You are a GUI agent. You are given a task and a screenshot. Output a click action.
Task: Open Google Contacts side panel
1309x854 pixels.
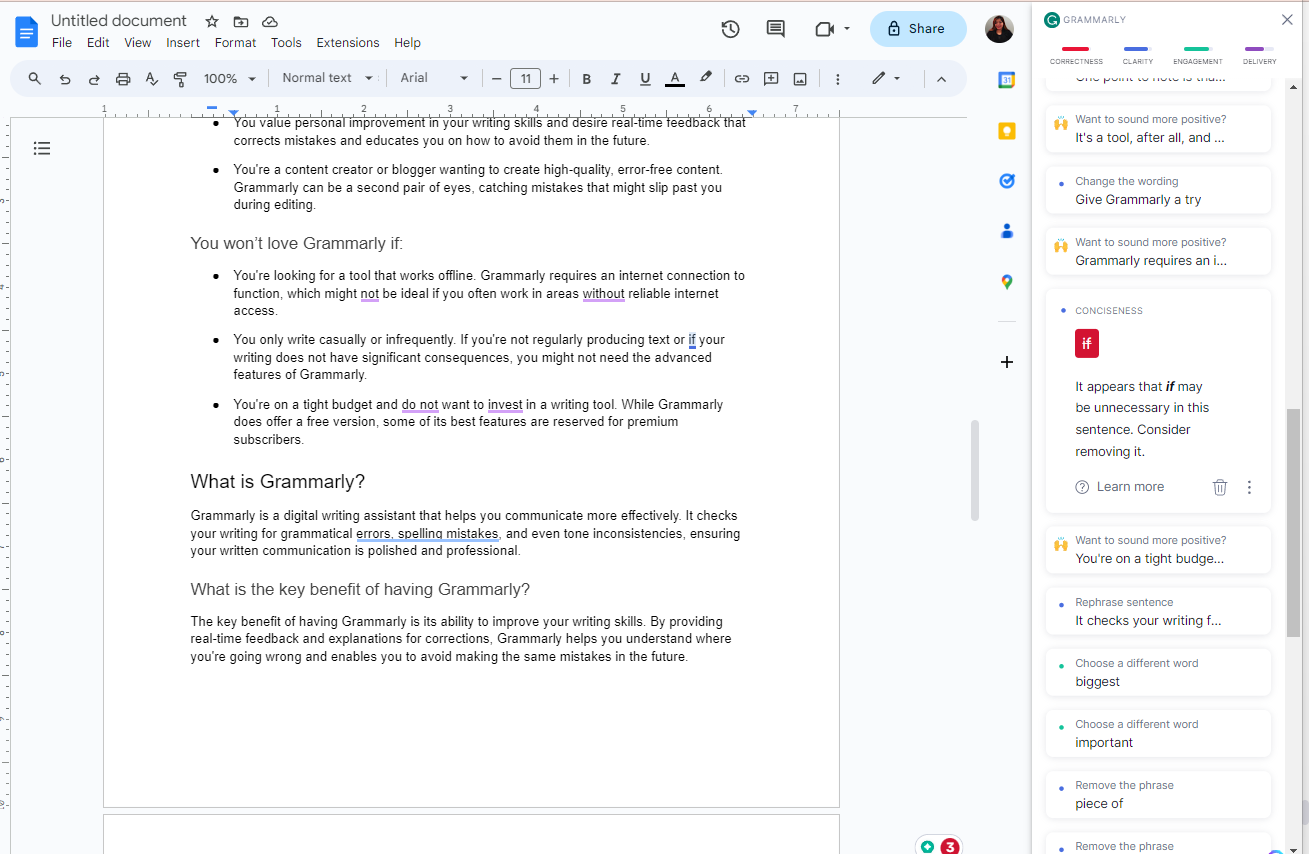pos(1007,231)
